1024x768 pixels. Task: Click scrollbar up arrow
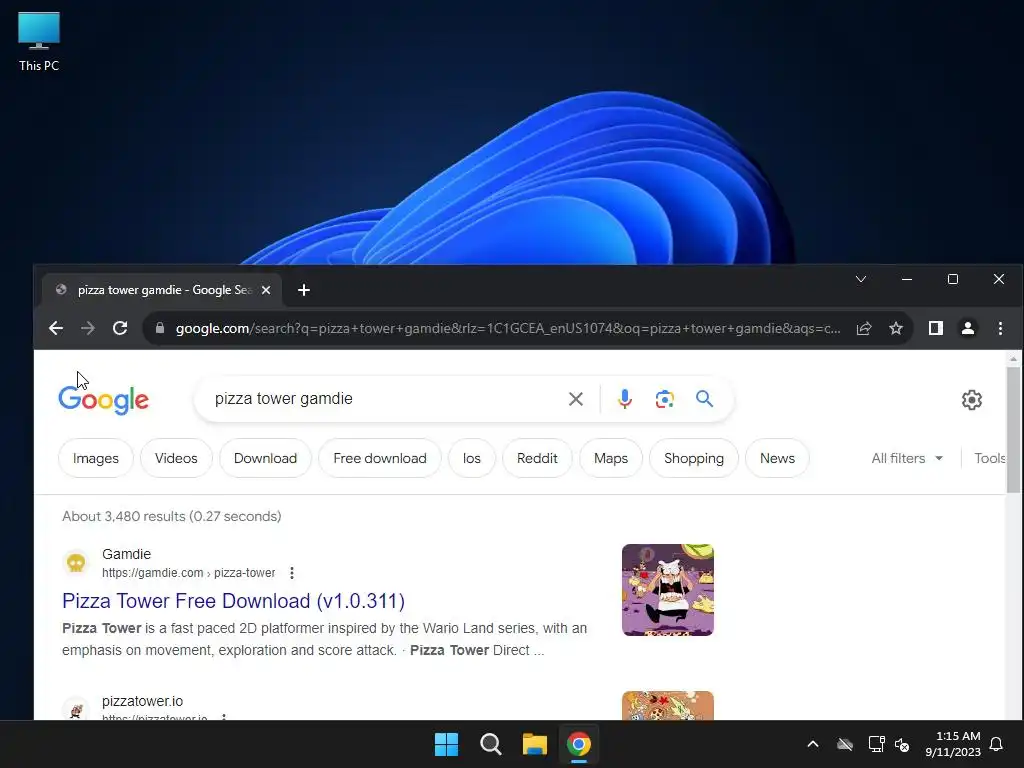tap(1013, 359)
